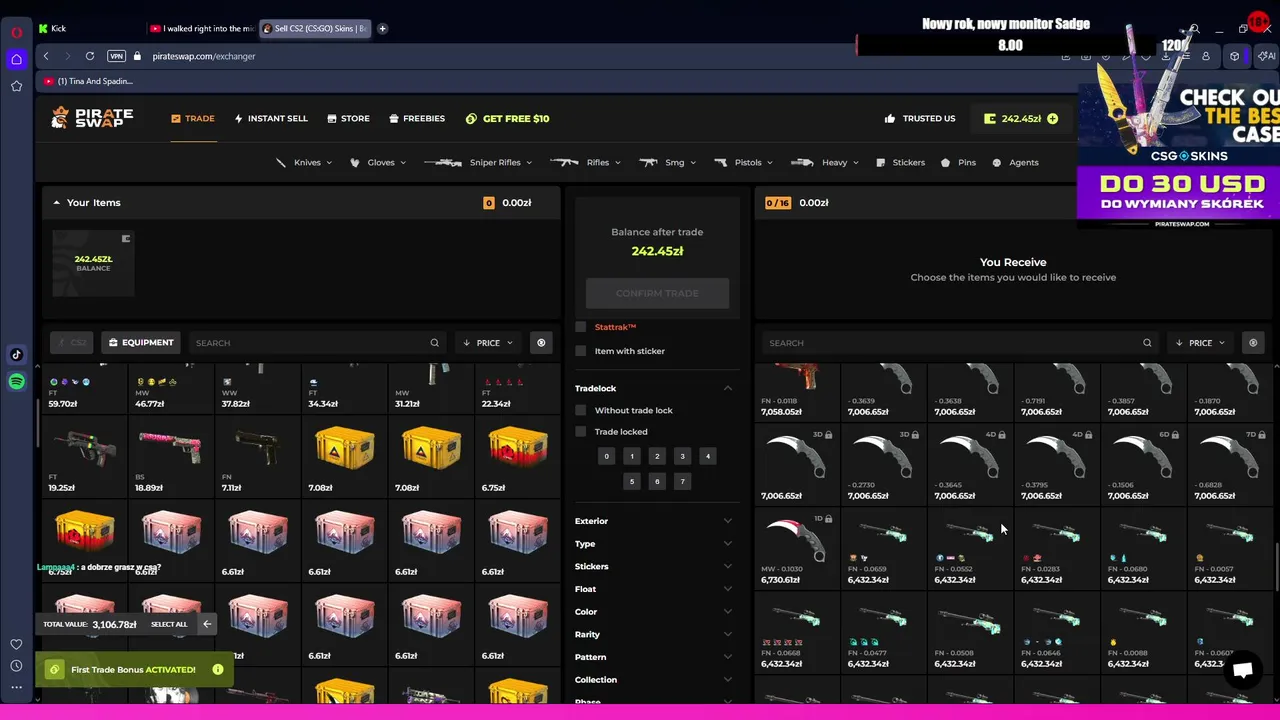Viewport: 1280px width, 720px height.
Task: Click the browser back arrow
Action: tap(46, 56)
